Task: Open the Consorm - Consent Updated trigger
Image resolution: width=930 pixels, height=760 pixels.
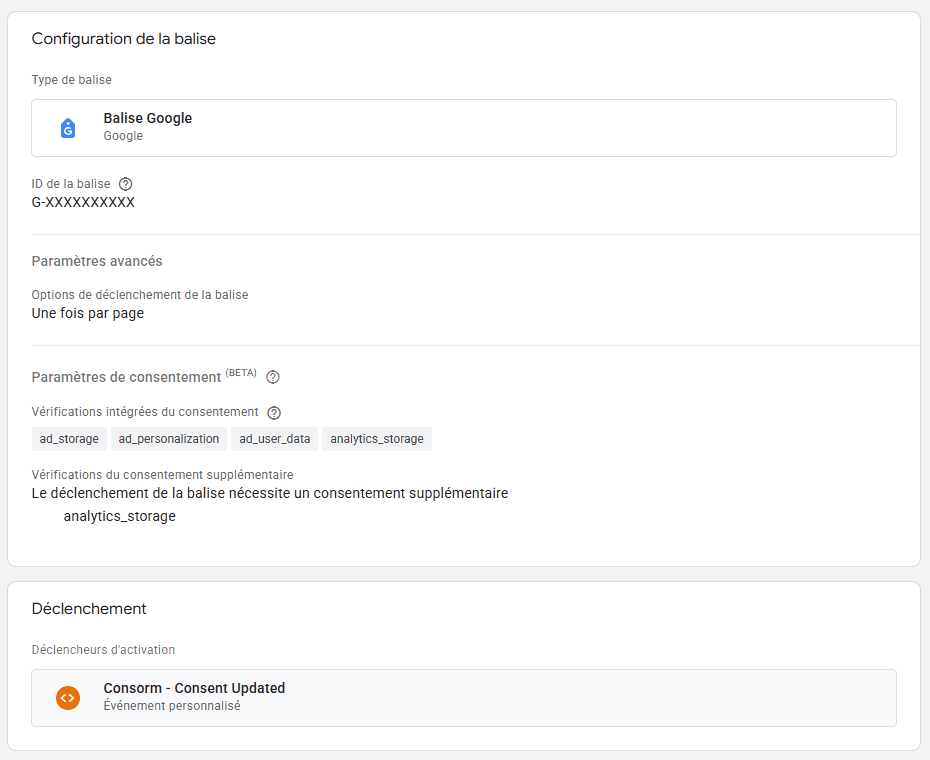Action: click(464, 698)
